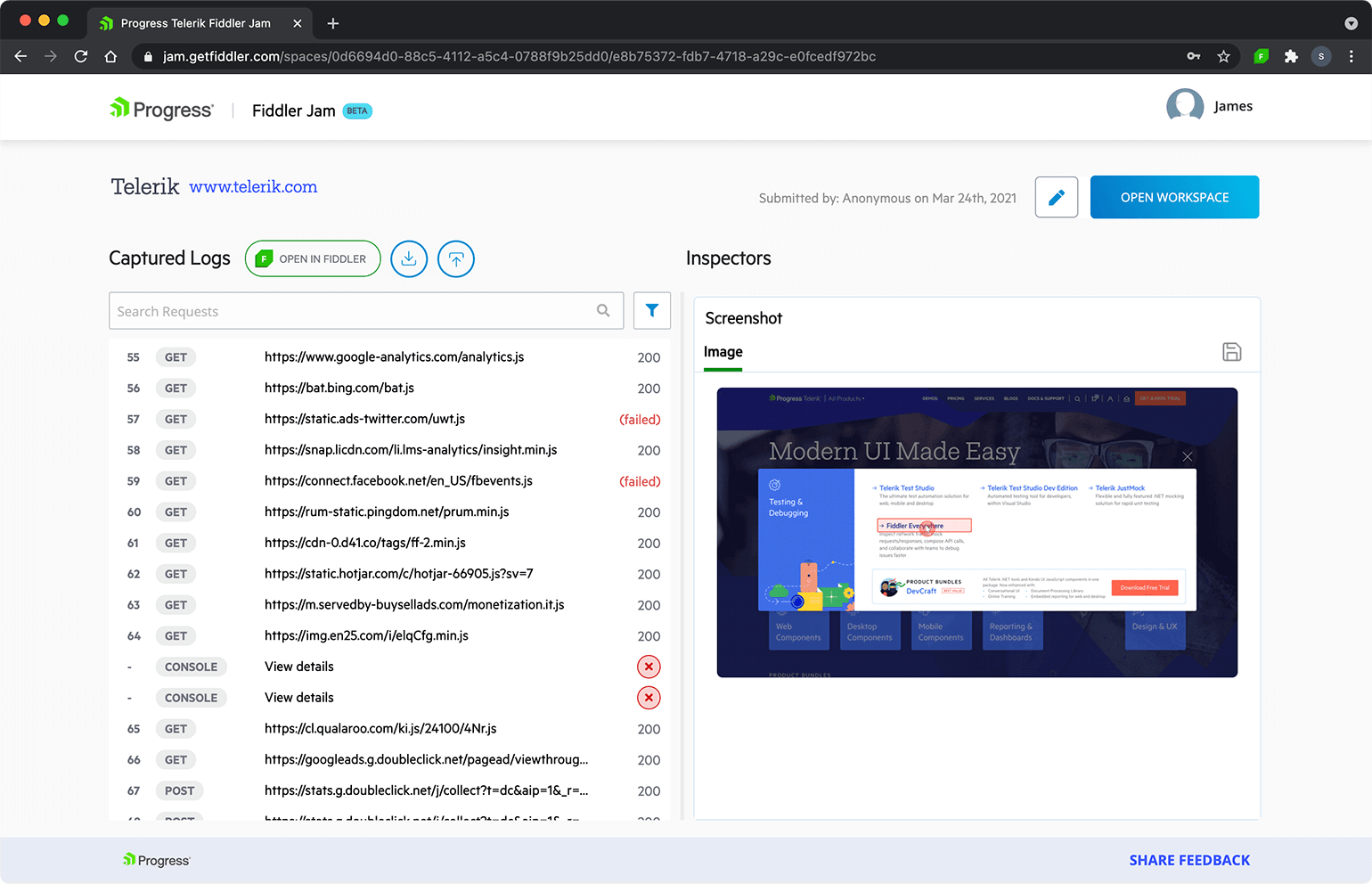Open the chevron menu at the window's top right
The height and width of the screenshot is (884, 1372).
1350,23
